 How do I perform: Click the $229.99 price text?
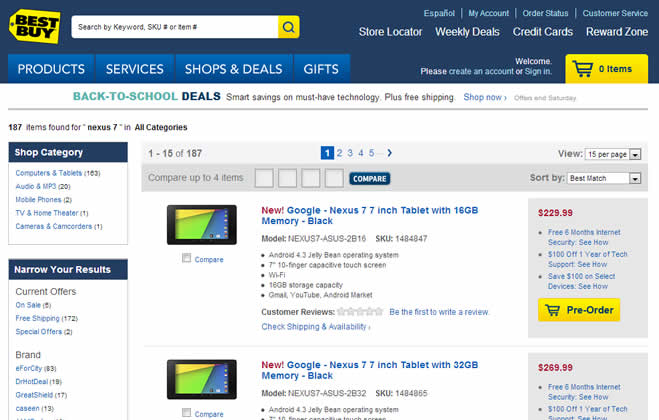[x=555, y=213]
